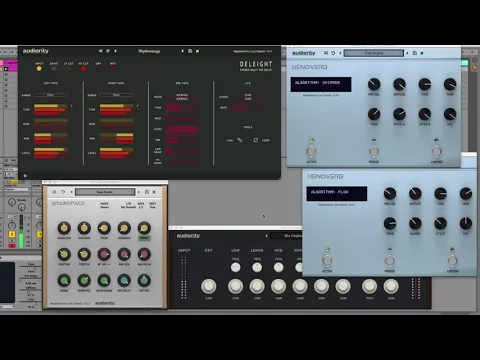
Task: Click the A/B compare icon in Grainspace
Action: click(54, 192)
